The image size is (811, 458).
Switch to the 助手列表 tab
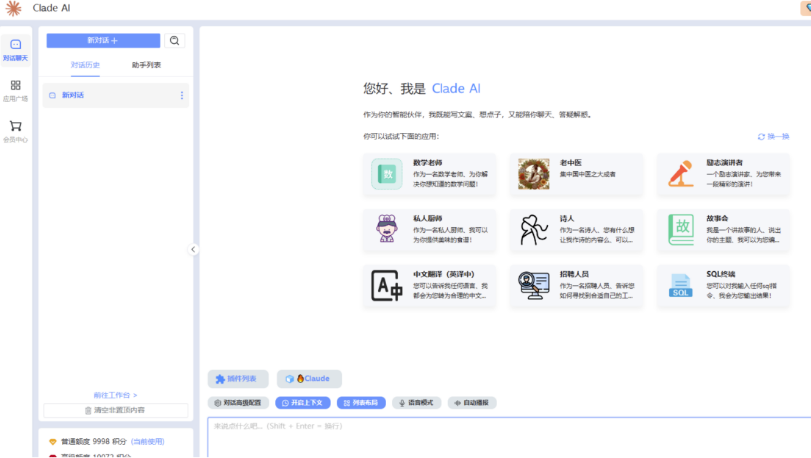pyautogui.click(x=146, y=65)
